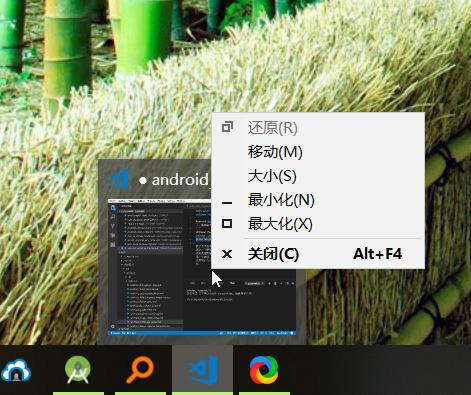Image resolution: width=471 pixels, height=395 pixels.
Task: Launch the orange magnifier search app
Action: pyautogui.click(x=140, y=370)
